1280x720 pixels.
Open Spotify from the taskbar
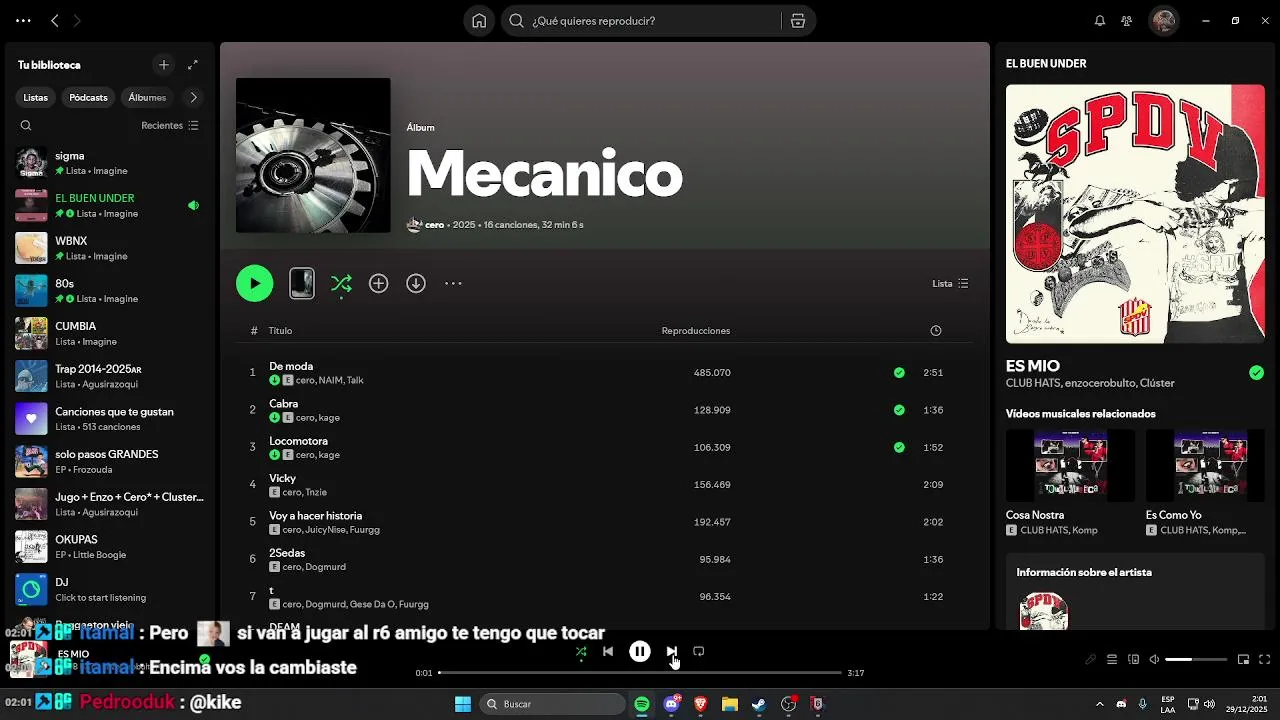point(642,704)
